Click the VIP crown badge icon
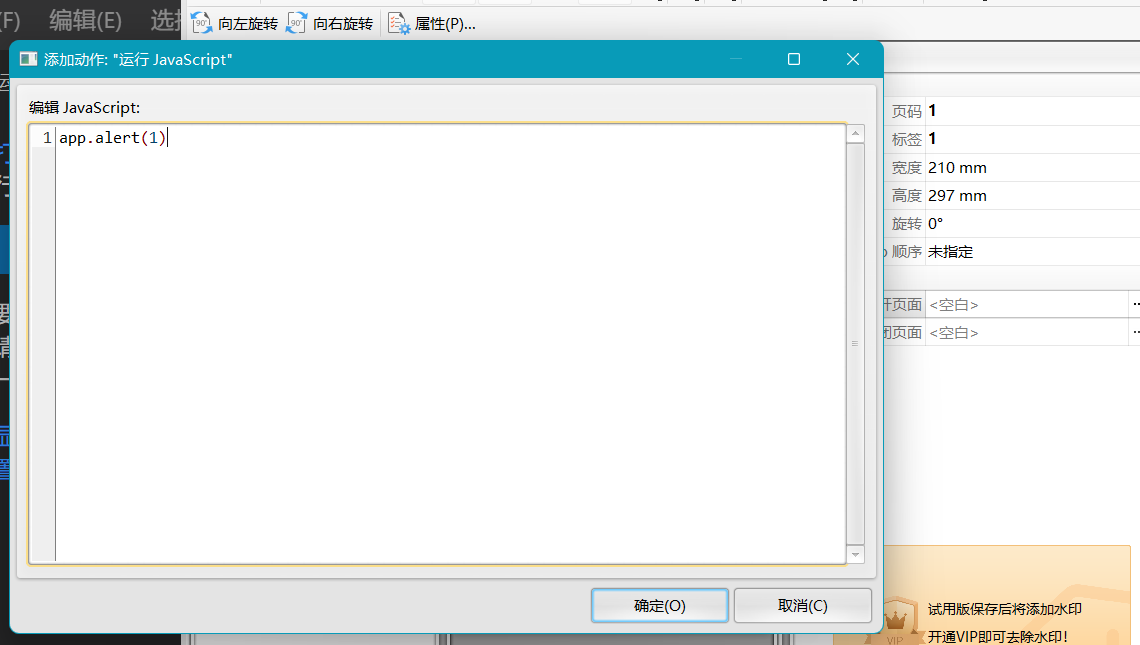Image resolution: width=1140 pixels, height=645 pixels. coord(896,620)
